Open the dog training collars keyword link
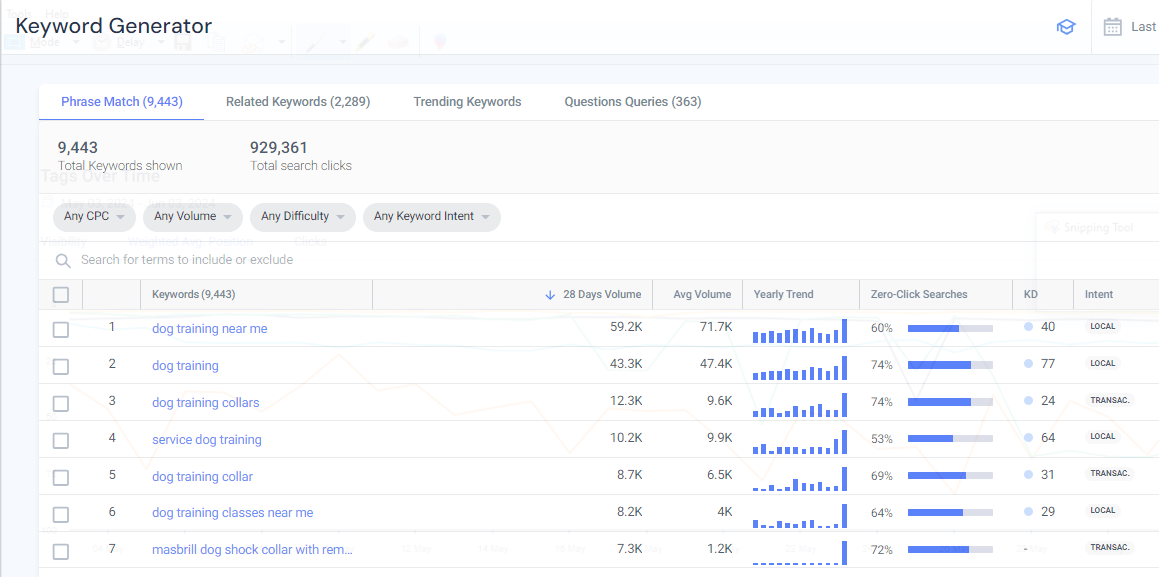The width and height of the screenshot is (1159, 577). click(205, 403)
